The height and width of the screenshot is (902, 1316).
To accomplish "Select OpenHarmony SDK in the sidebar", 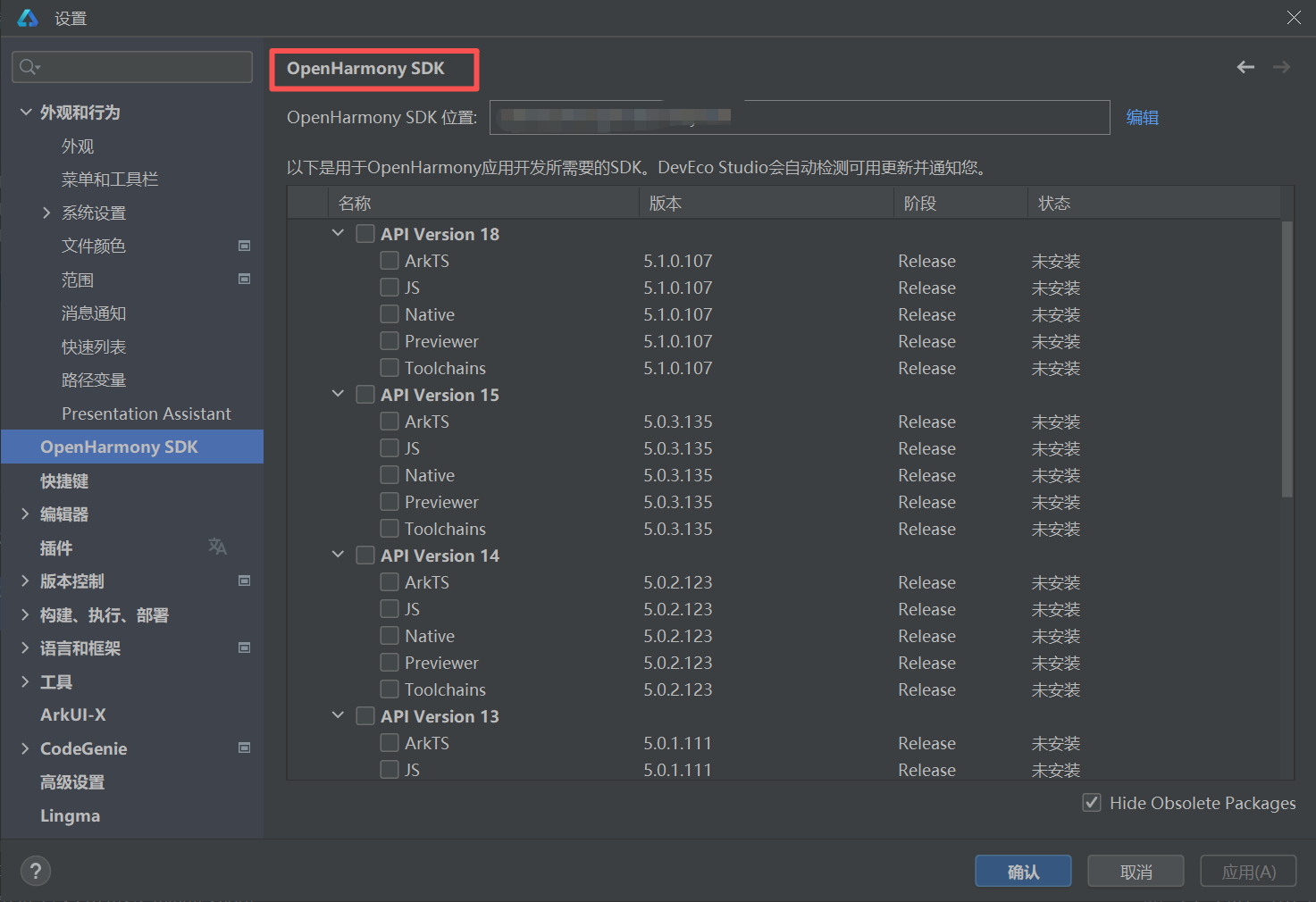I will [132, 447].
